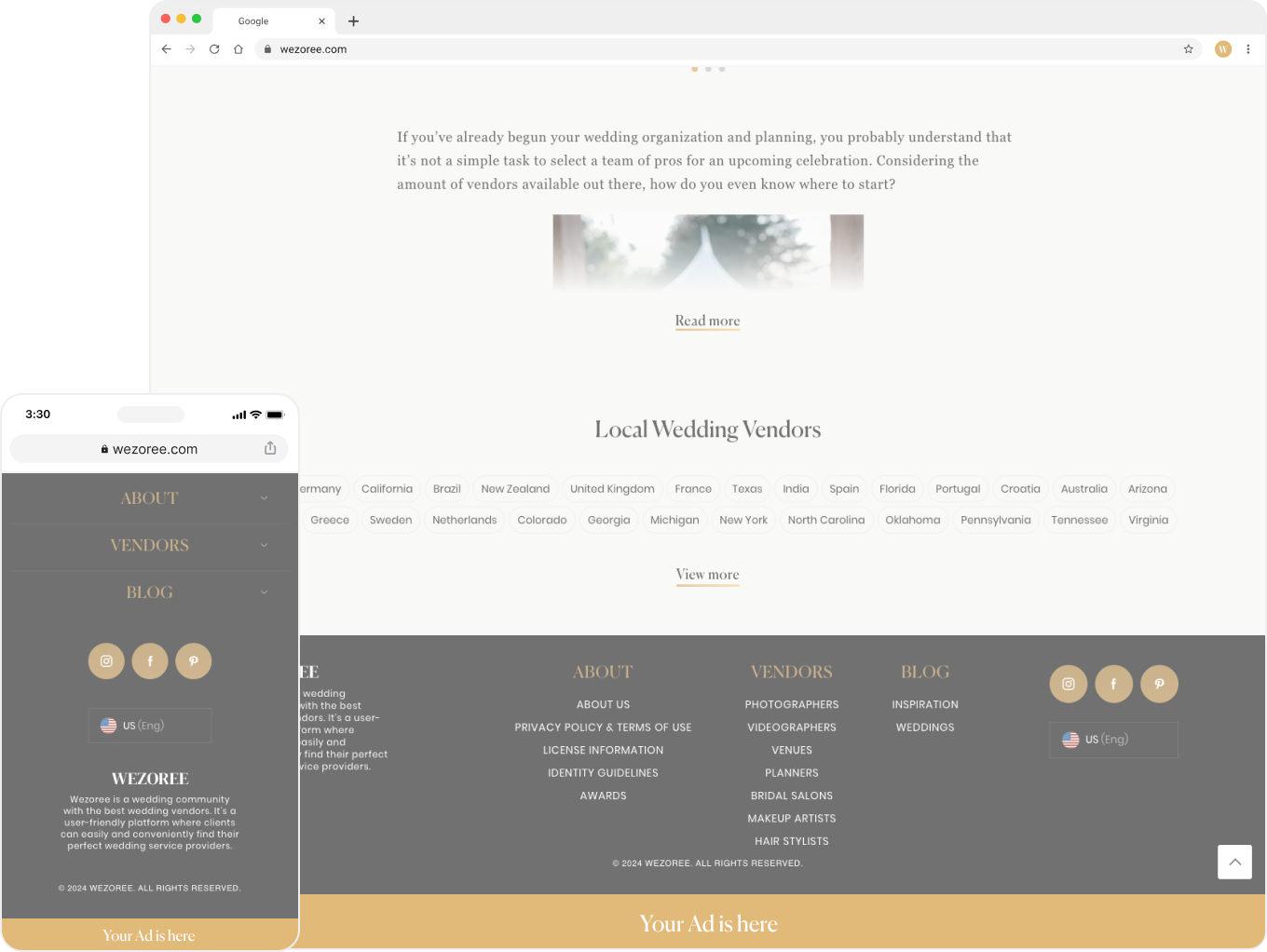Click the Instagram icon in desktop footer
This screenshot has width=1267, height=952.
coord(1068,684)
